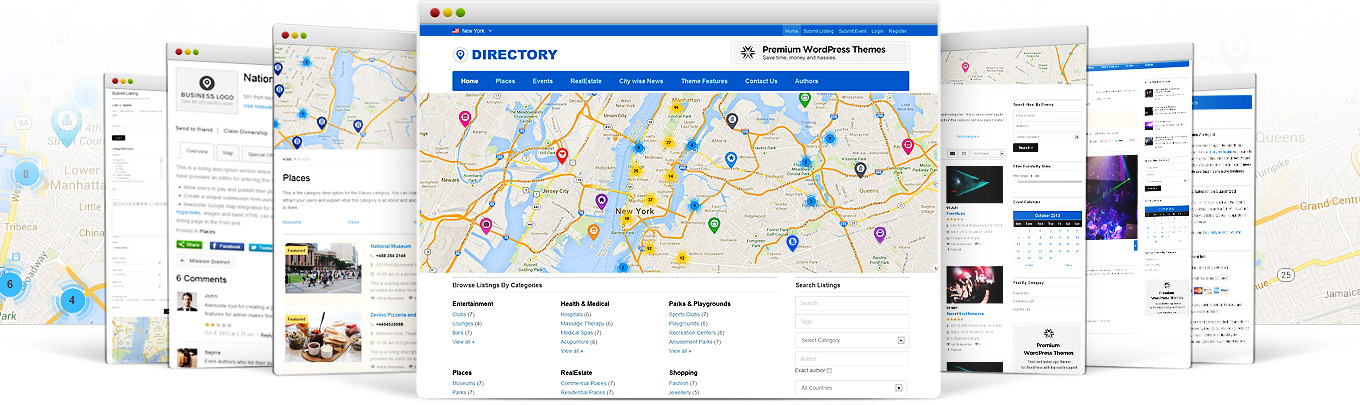Open the Submit Listing top link
Viewport: 1360px width, 405px height.
[819, 31]
